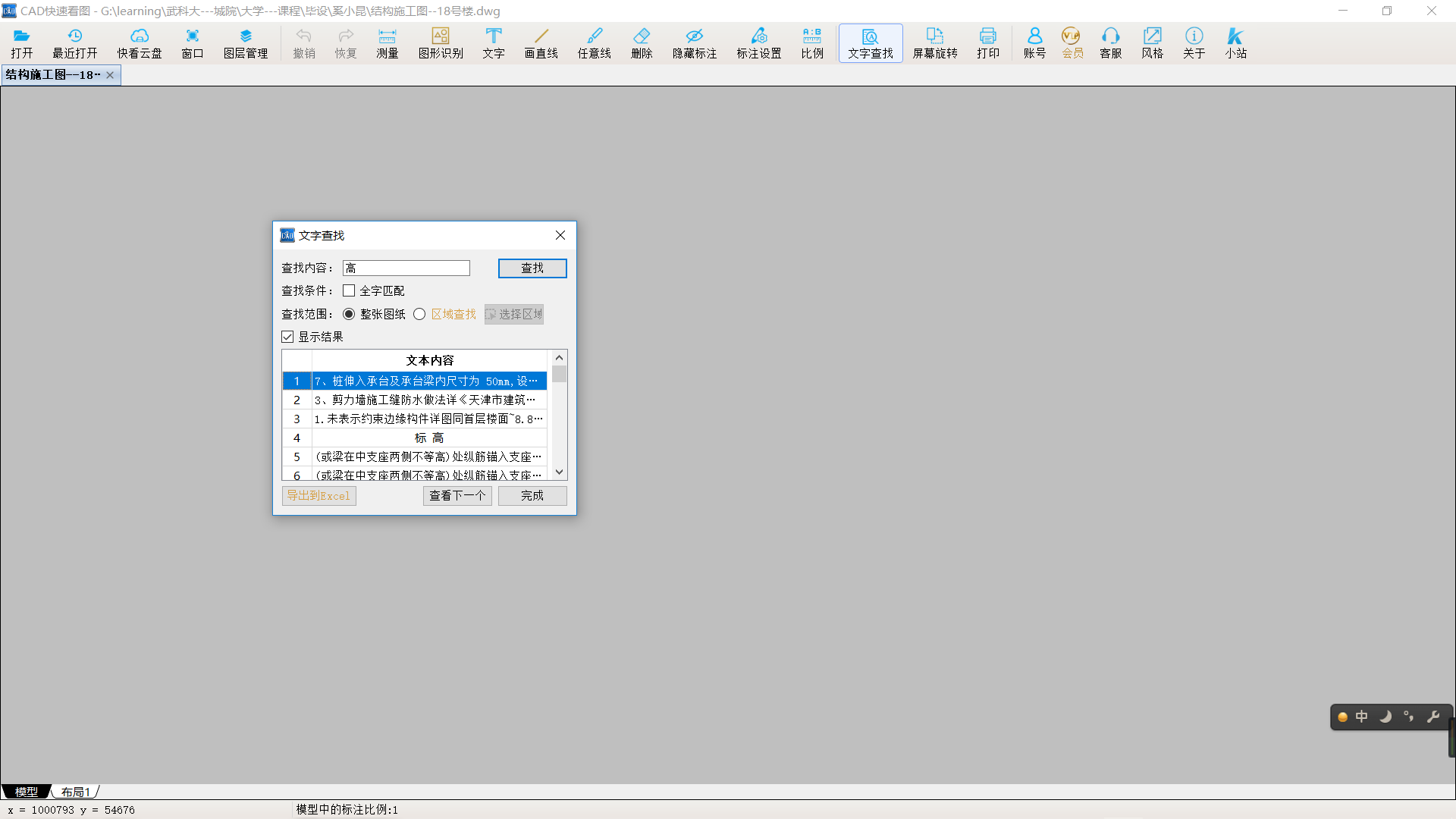Select the 测量 measure tool
The height and width of the screenshot is (819, 1456).
click(x=388, y=43)
